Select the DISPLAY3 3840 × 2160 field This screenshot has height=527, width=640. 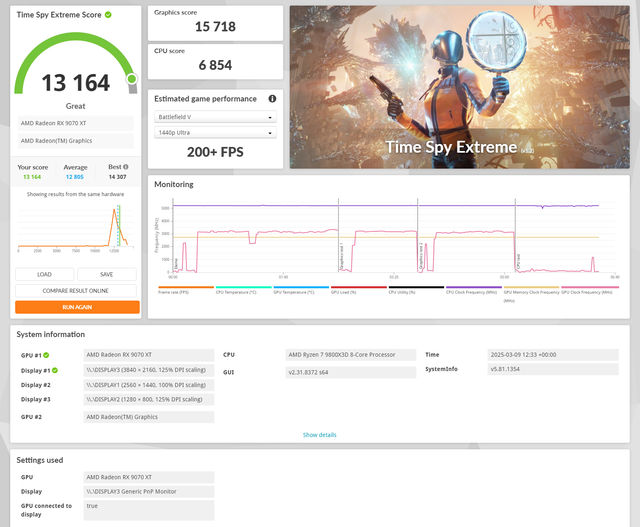point(149,370)
